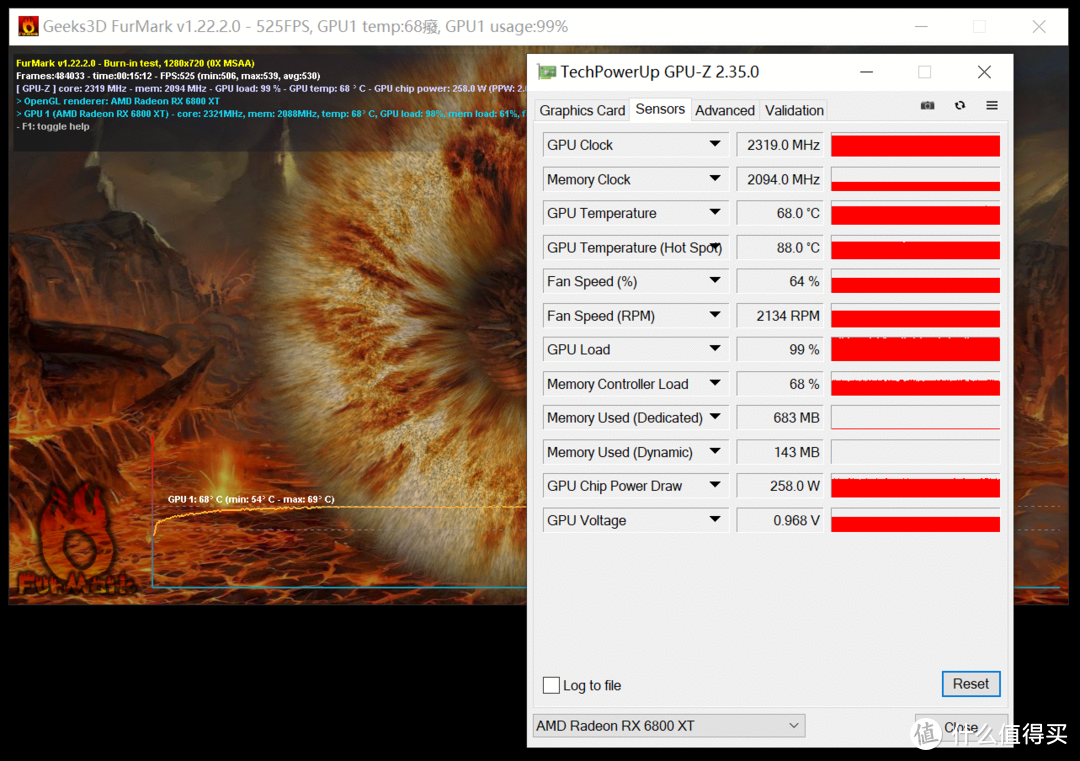Viewport: 1080px width, 761px height.
Task: Click the F1 toggle help text in FurMark
Action: point(53,127)
